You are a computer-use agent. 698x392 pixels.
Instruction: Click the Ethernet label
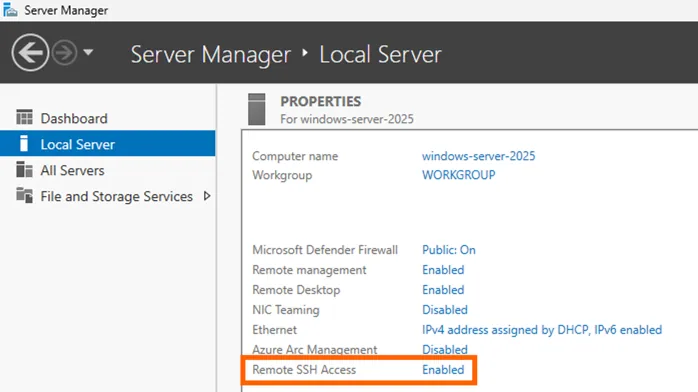click(x=274, y=330)
